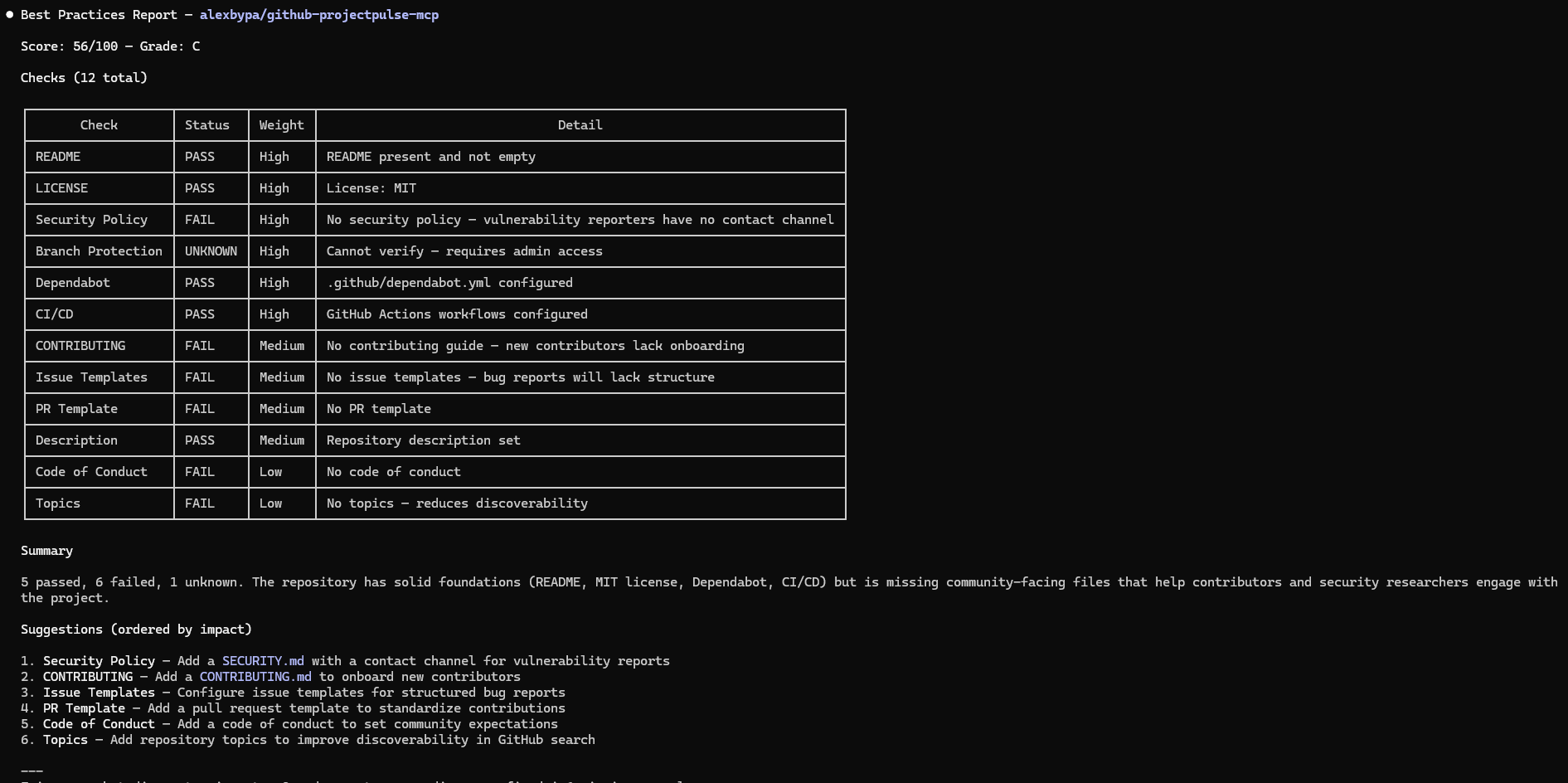Click the CI/CD check cell
1568x783 pixels.
[100, 314]
